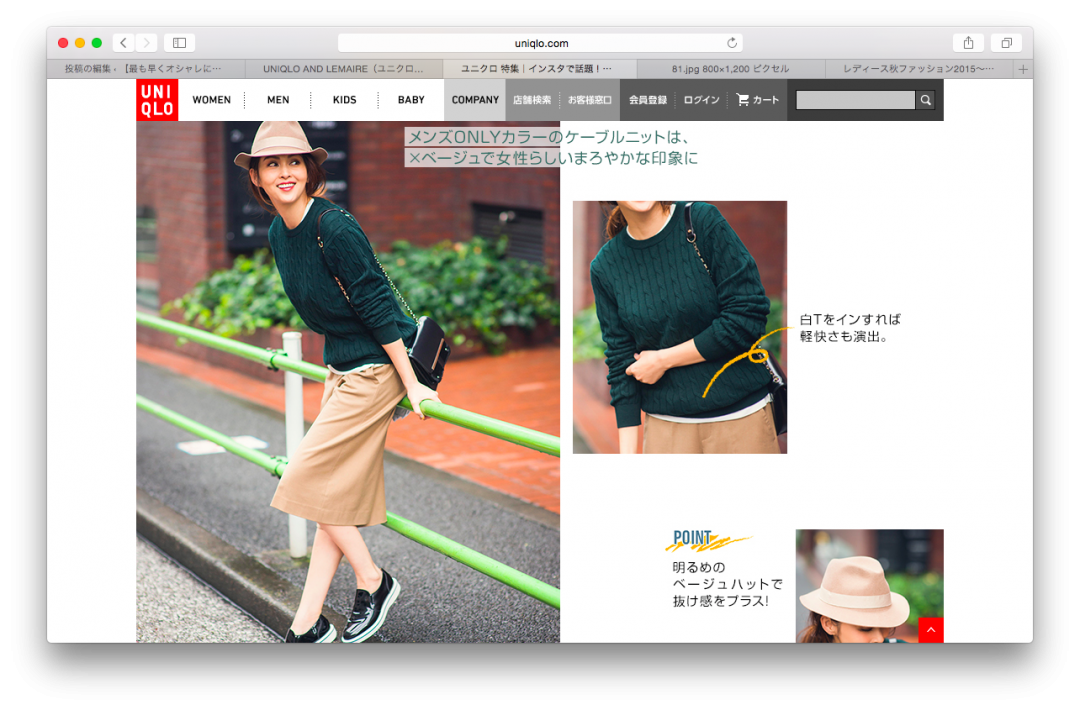Image resolution: width=1080 pixels, height=710 pixels.
Task: Click the site search input field
Action: [855, 100]
